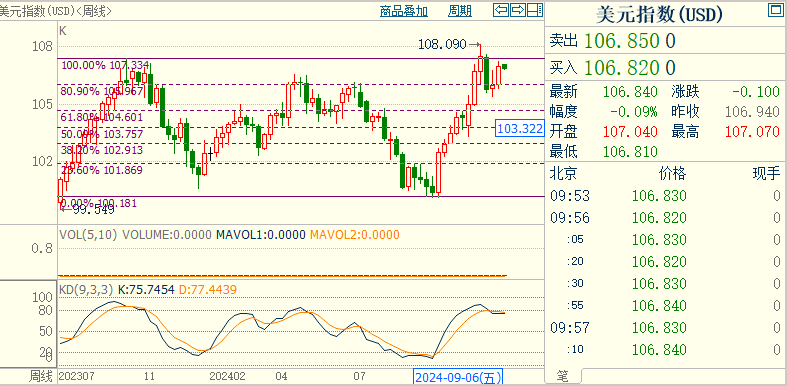This screenshot has width=787, height=386.
Task: Click the 2024-09-06(五) date marker
Action: click(457, 377)
